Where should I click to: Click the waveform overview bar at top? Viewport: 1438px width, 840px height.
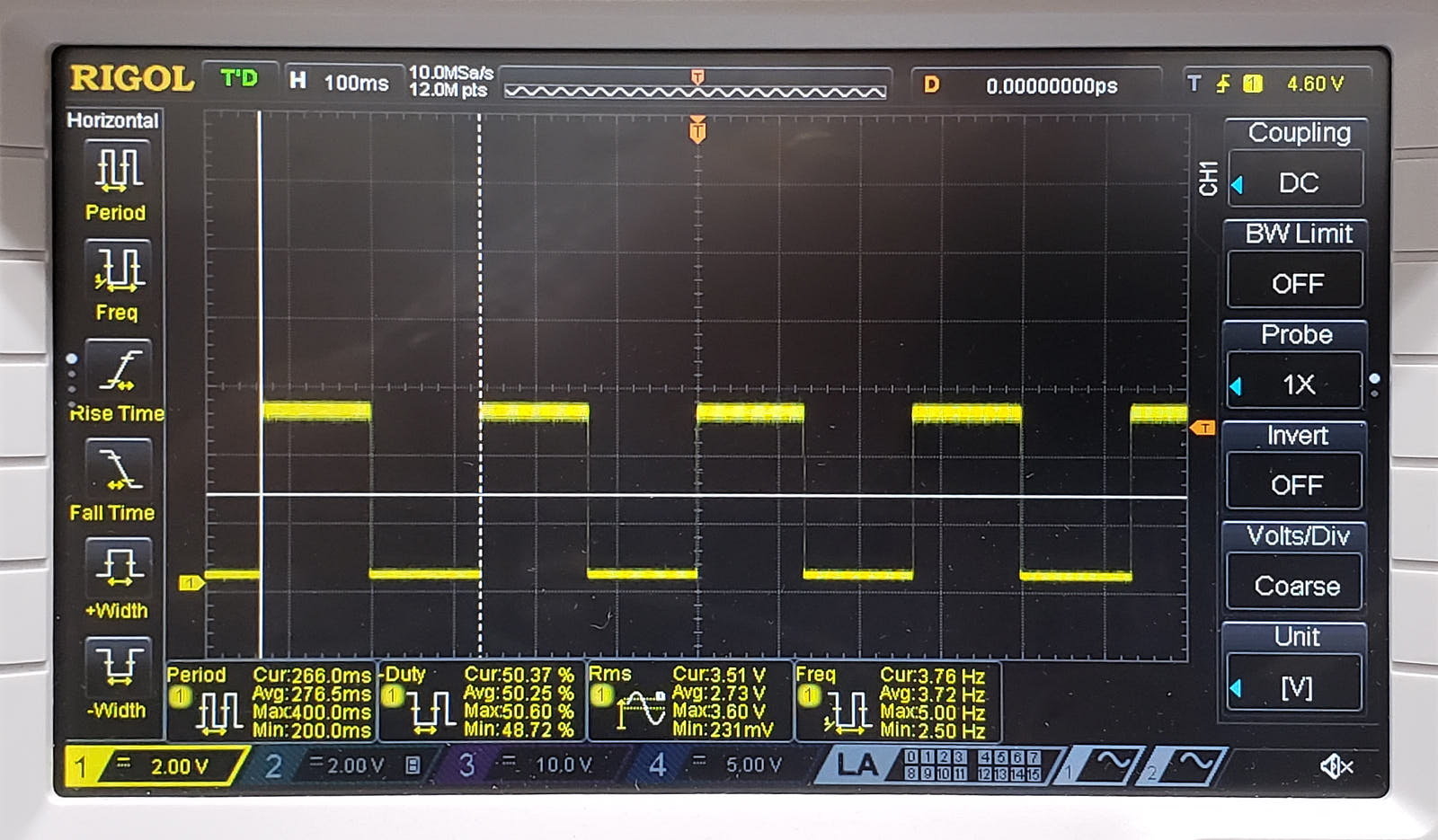pos(697,90)
